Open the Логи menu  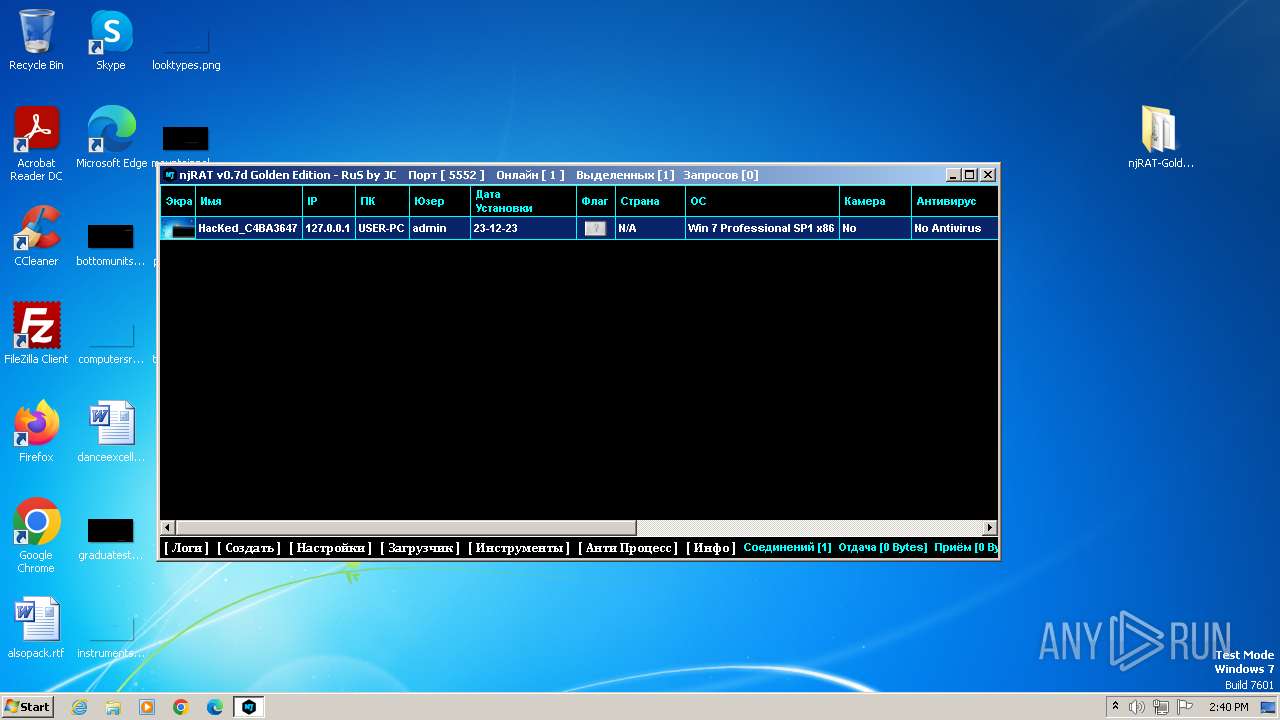click(x=186, y=548)
